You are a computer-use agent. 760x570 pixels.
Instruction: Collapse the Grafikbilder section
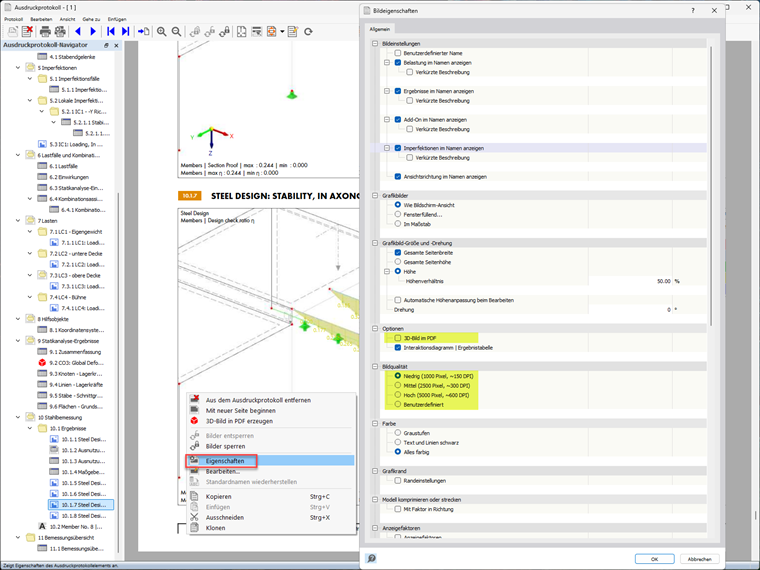point(375,195)
